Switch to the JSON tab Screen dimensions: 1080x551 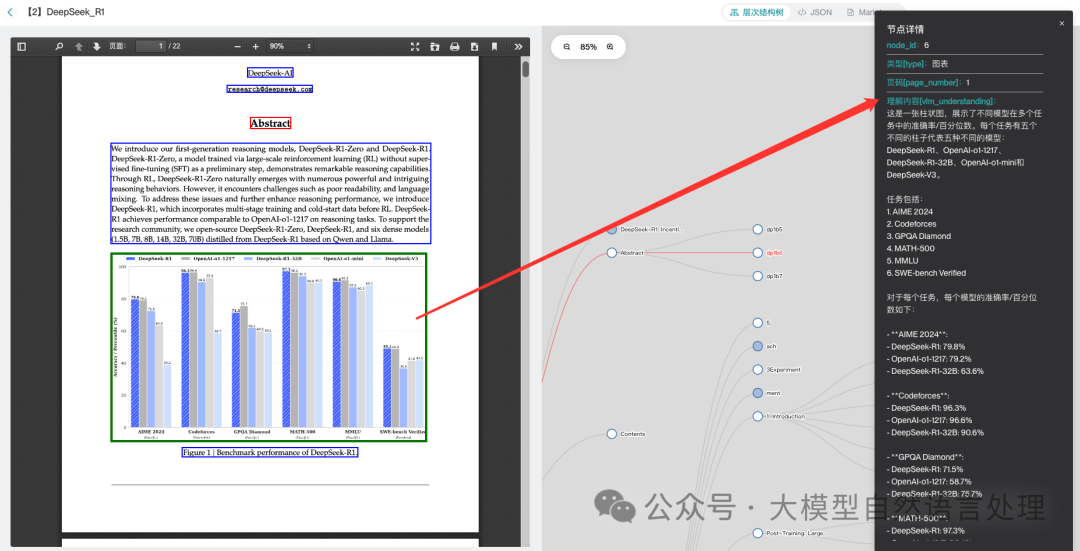click(815, 12)
